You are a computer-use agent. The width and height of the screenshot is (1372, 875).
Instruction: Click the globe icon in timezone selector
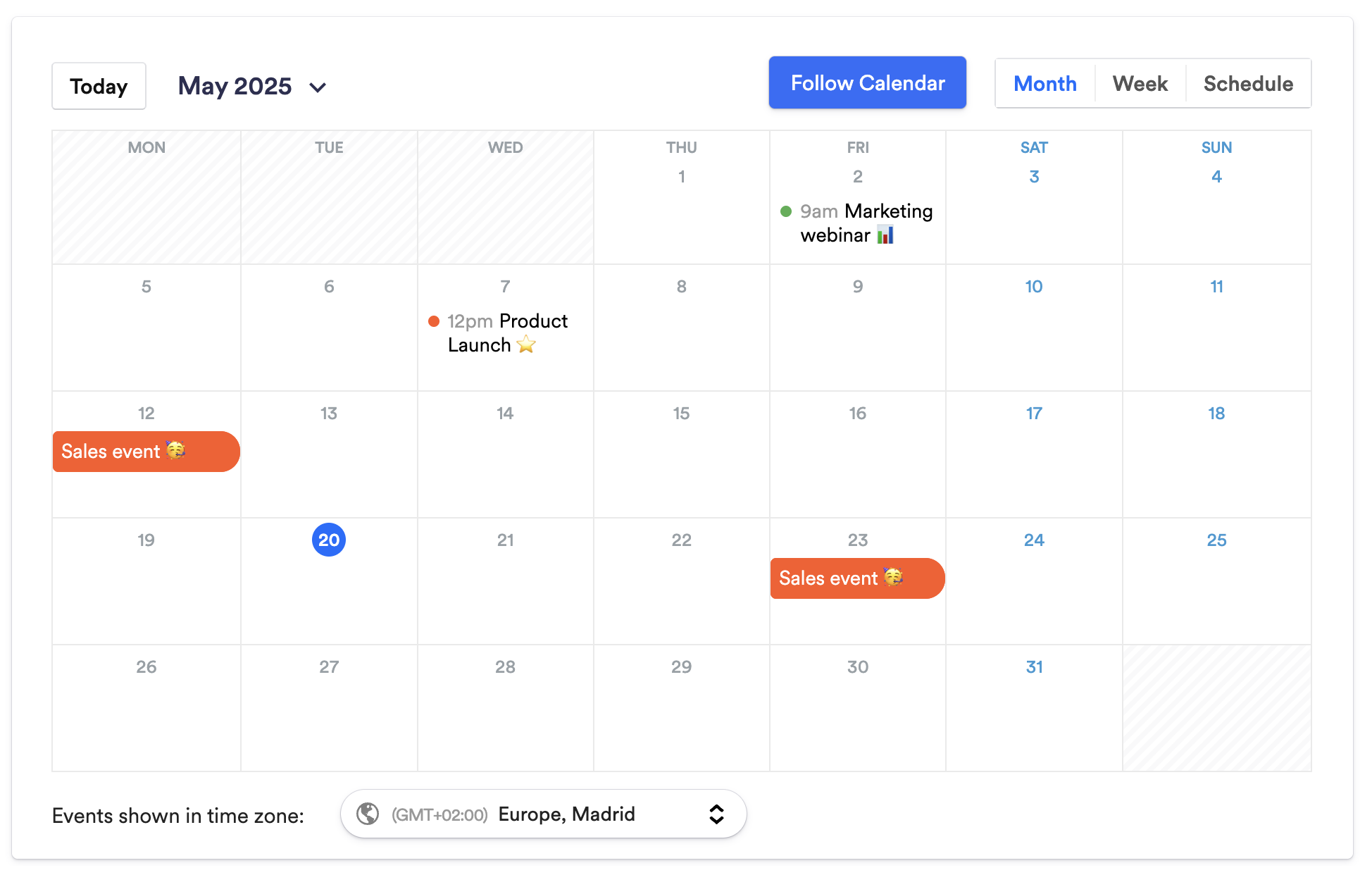368,814
